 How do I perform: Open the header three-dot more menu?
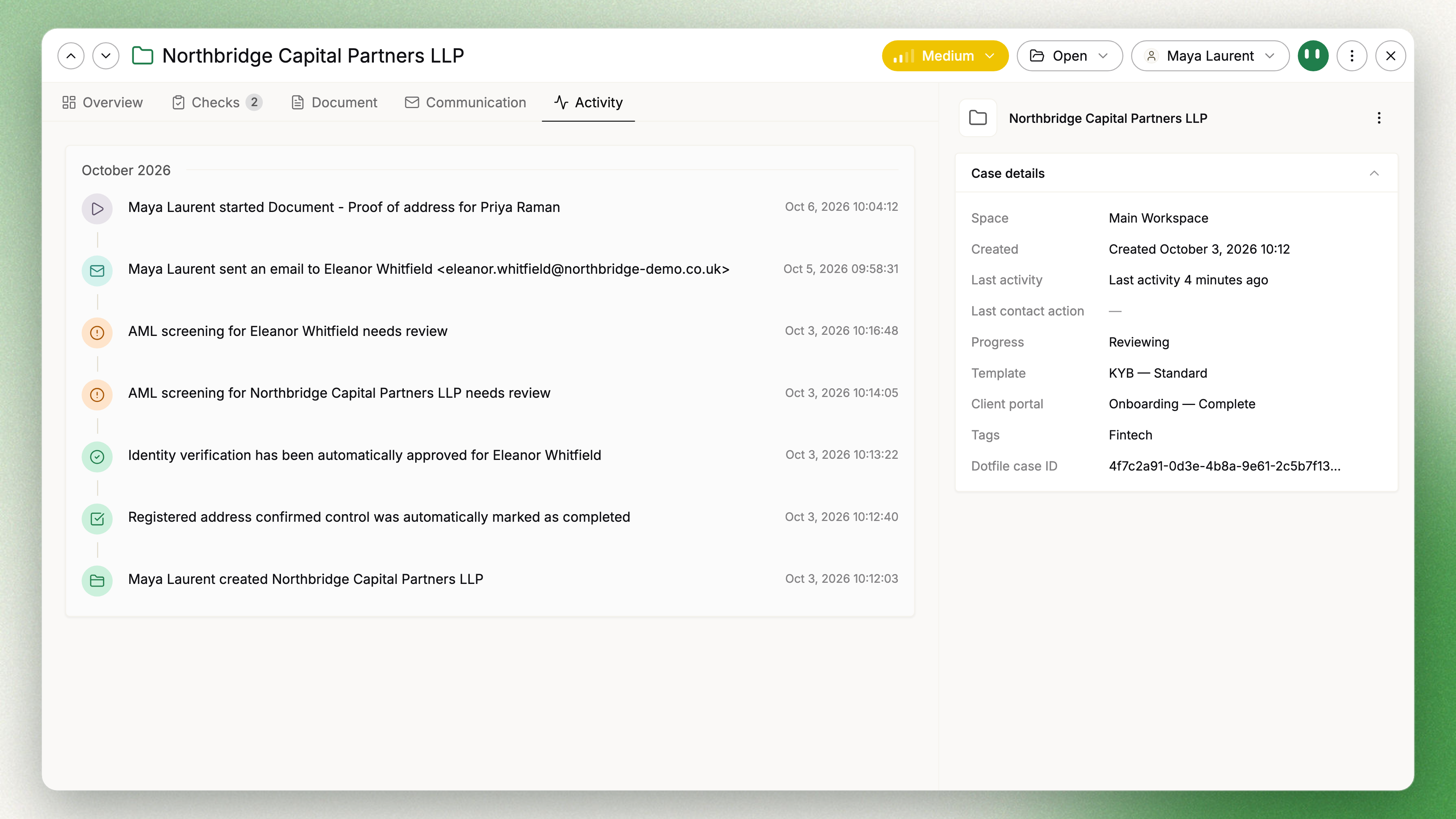(1352, 56)
